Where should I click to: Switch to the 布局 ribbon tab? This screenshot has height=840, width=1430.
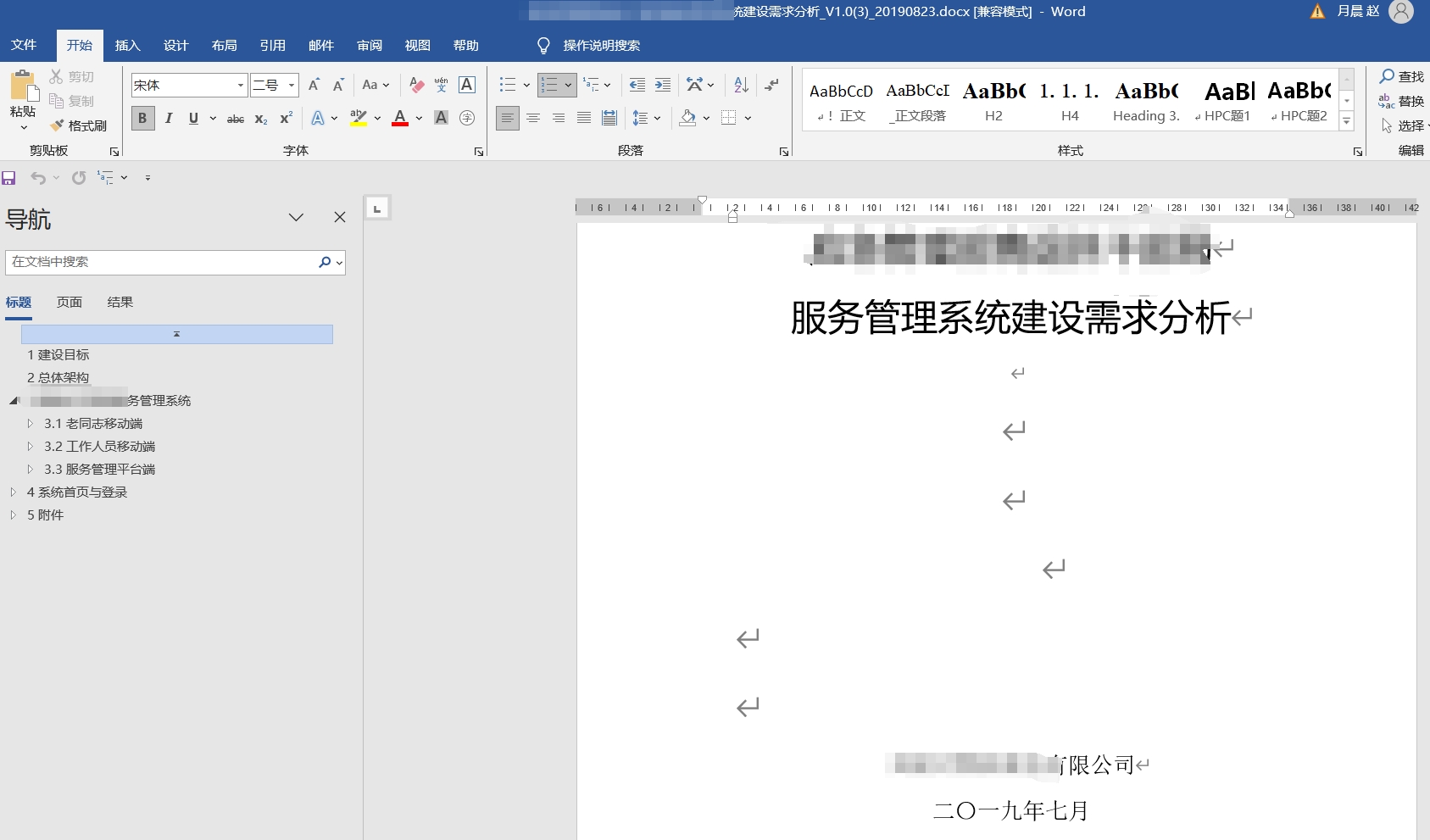225,46
